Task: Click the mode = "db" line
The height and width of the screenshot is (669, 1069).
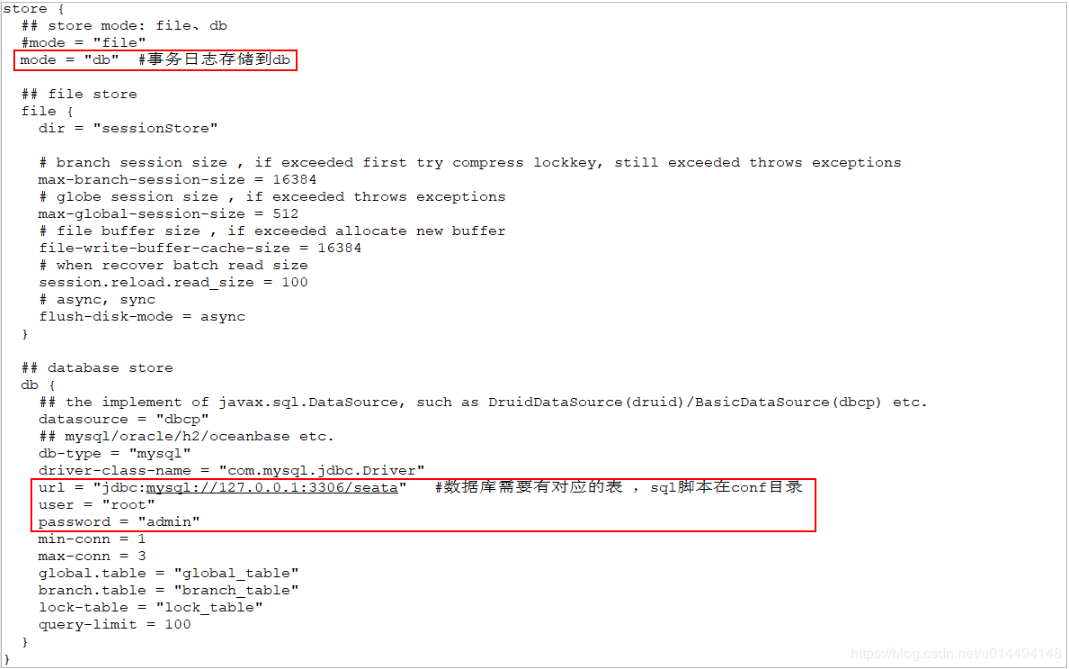Action: point(70,60)
